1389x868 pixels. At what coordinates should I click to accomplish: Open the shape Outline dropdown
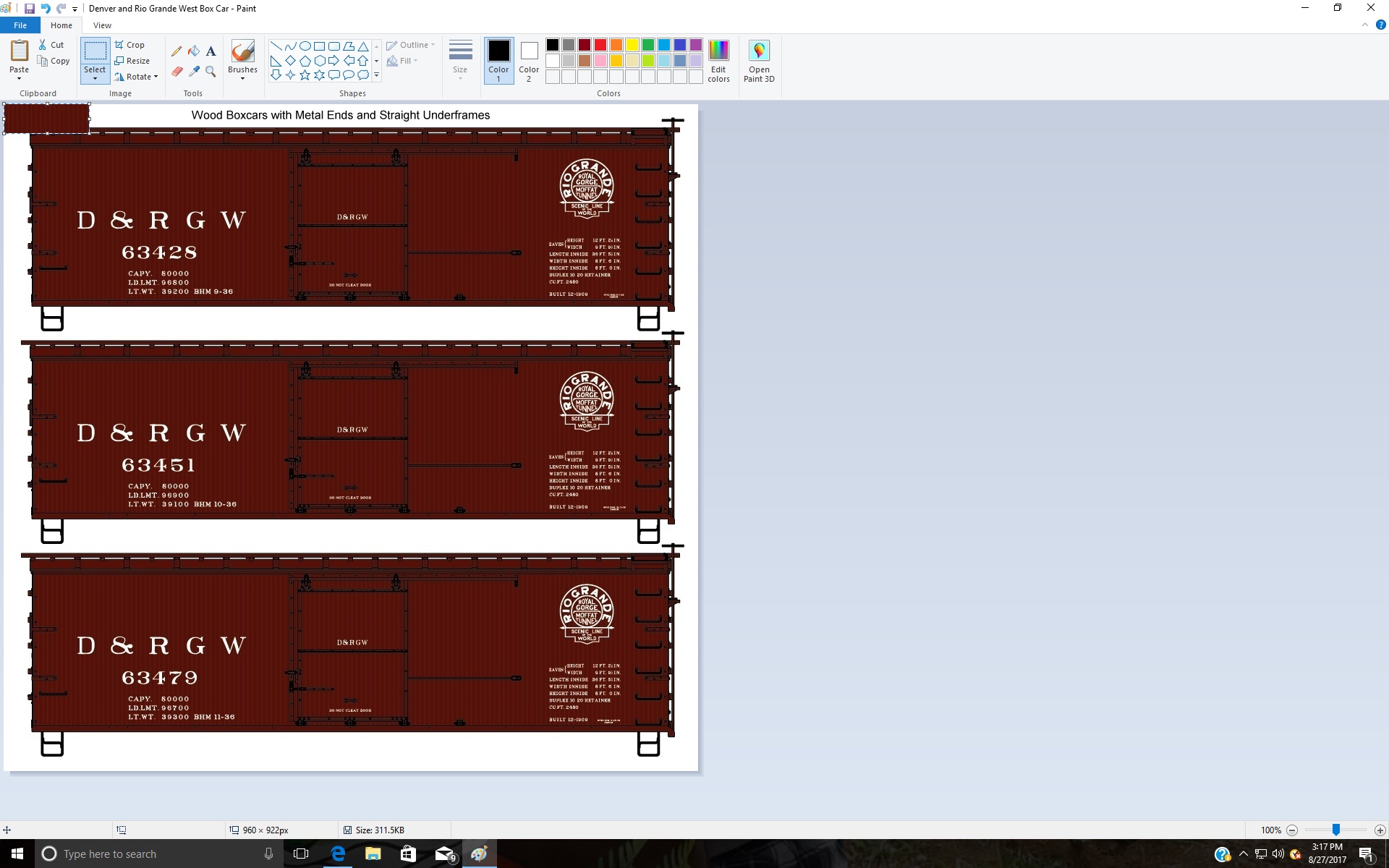[411, 45]
